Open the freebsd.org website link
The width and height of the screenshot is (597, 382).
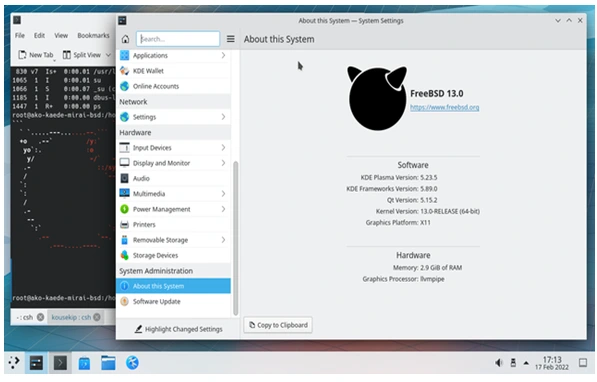point(444,107)
